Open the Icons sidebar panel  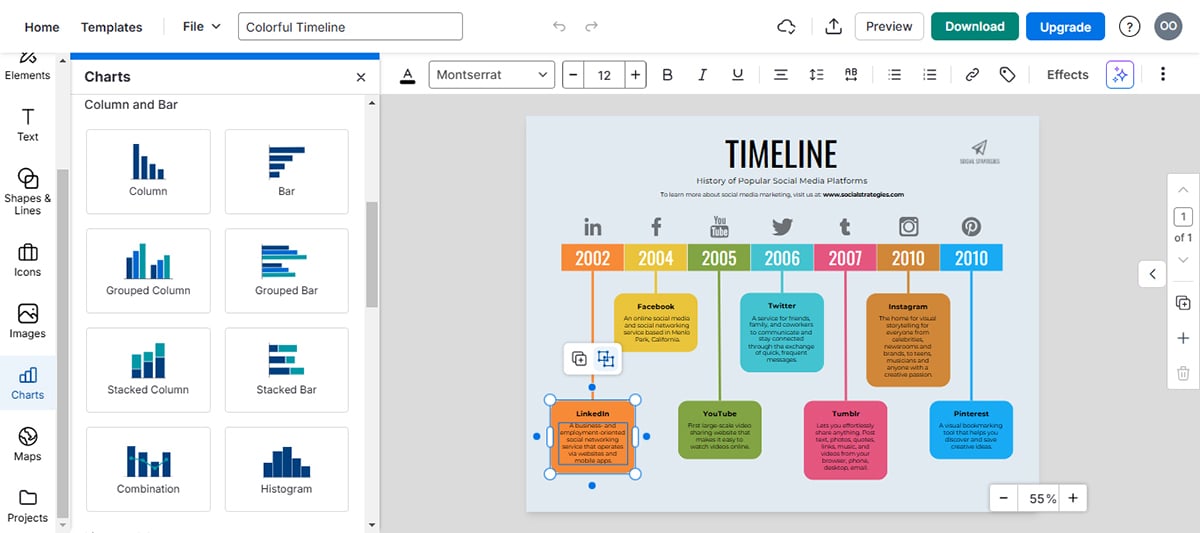[x=28, y=260]
